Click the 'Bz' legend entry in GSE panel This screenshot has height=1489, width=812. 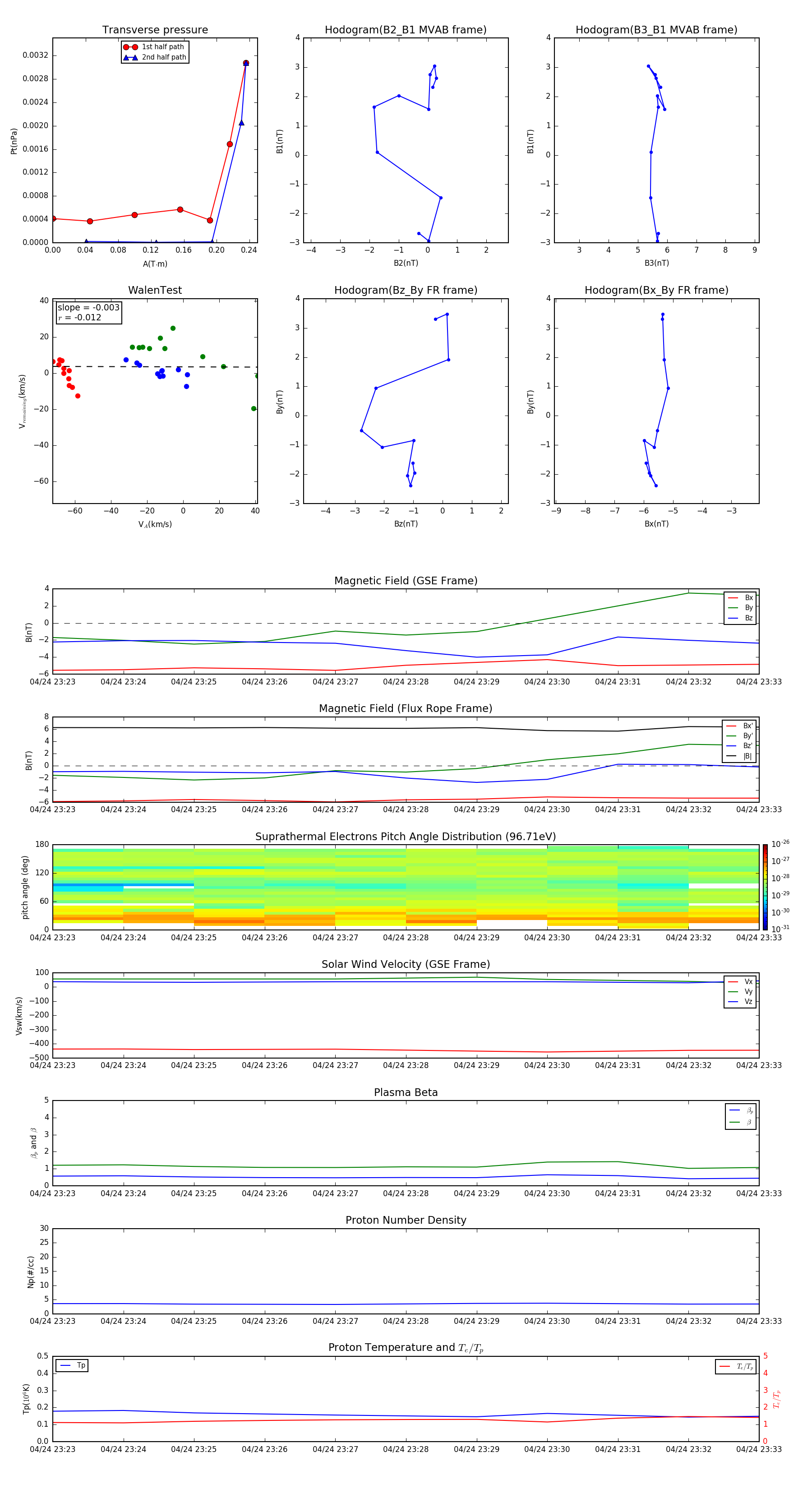tap(740, 618)
